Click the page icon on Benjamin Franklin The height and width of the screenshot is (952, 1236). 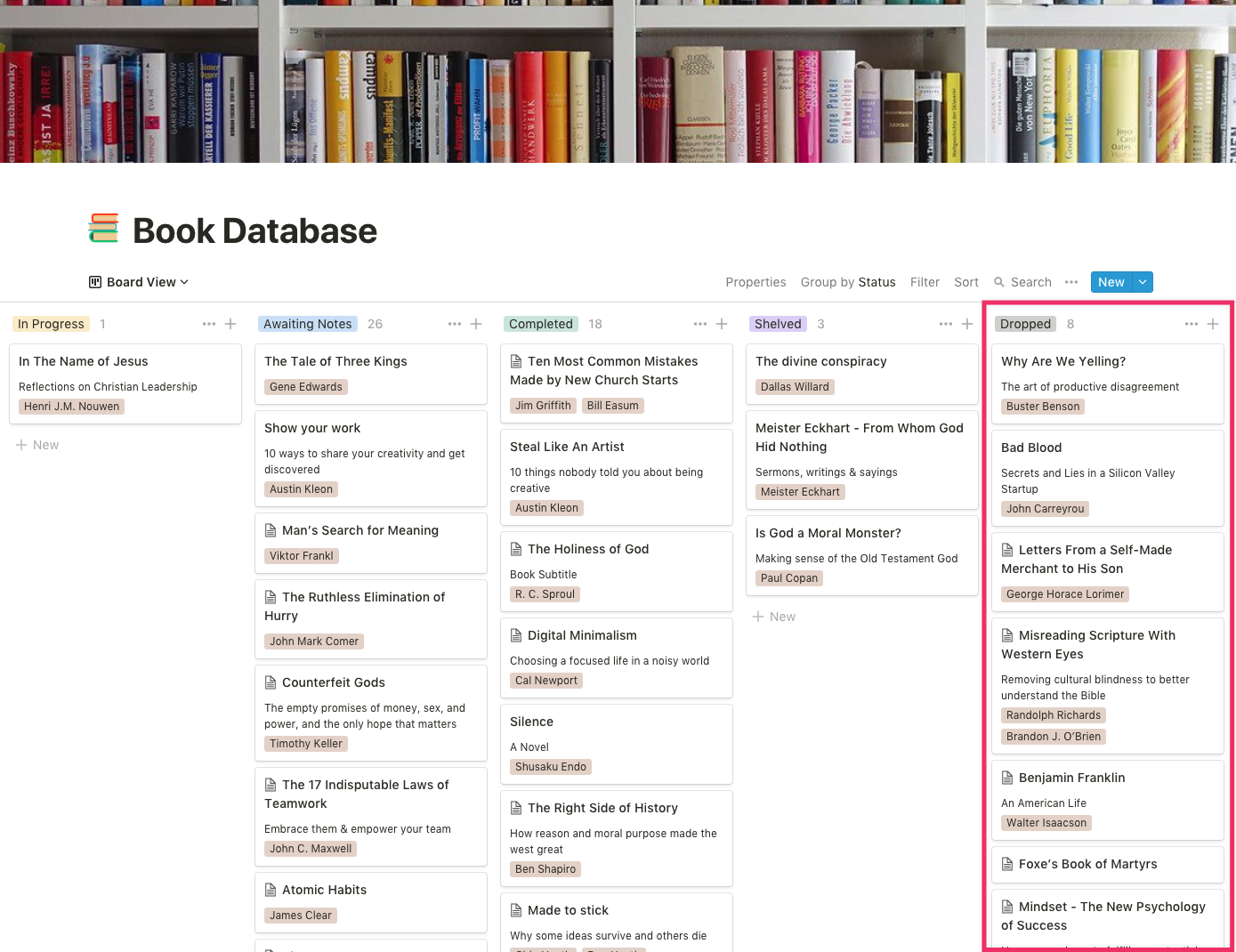(1007, 778)
